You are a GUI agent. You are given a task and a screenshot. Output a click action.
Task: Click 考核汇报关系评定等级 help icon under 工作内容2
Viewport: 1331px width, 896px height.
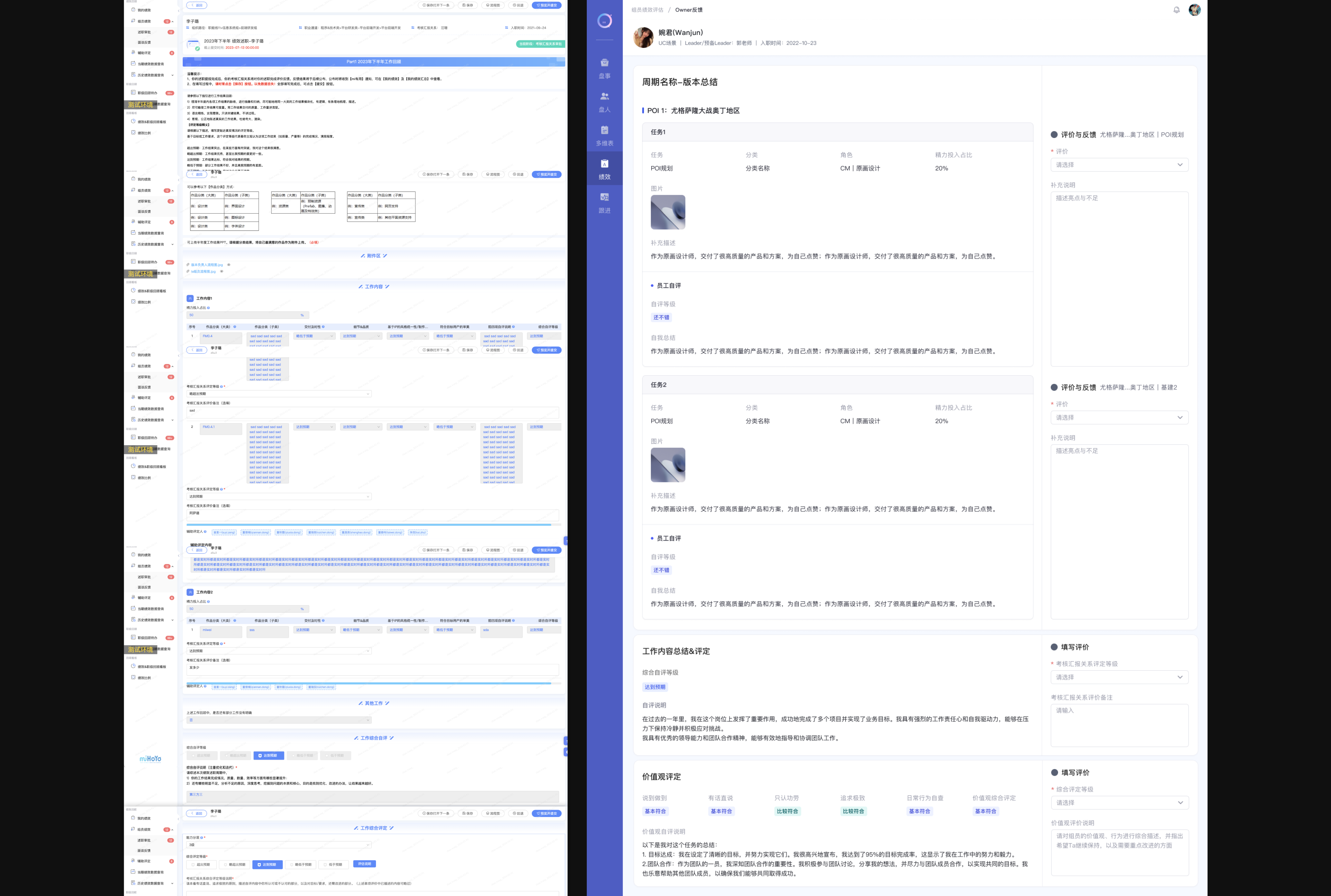pos(221,644)
